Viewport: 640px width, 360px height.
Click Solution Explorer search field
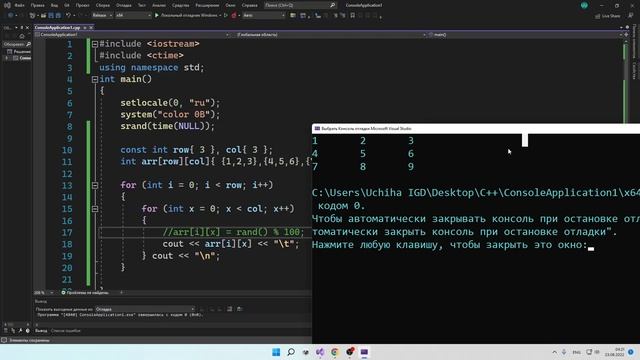(17, 44)
